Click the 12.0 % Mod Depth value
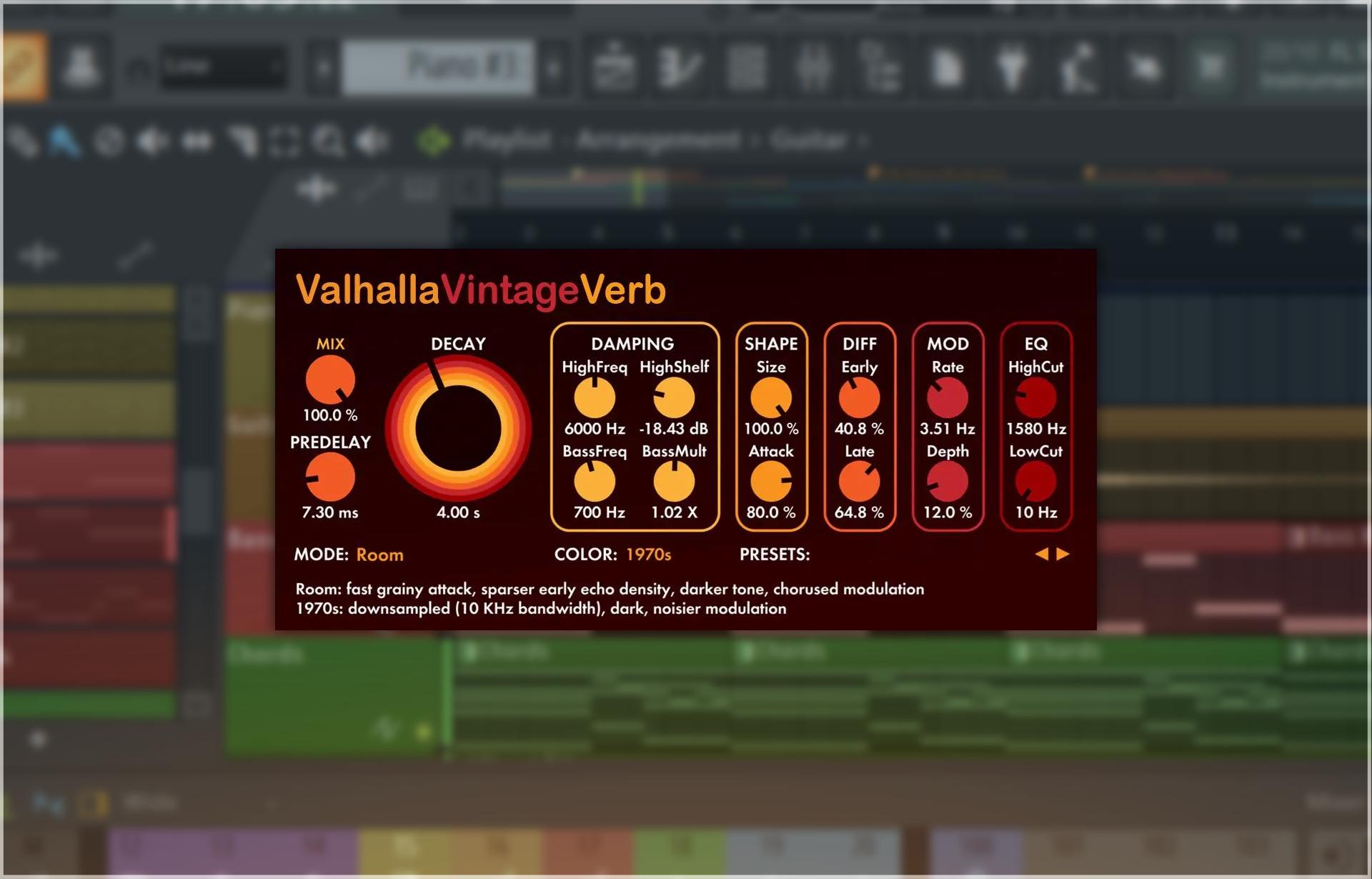 948,512
